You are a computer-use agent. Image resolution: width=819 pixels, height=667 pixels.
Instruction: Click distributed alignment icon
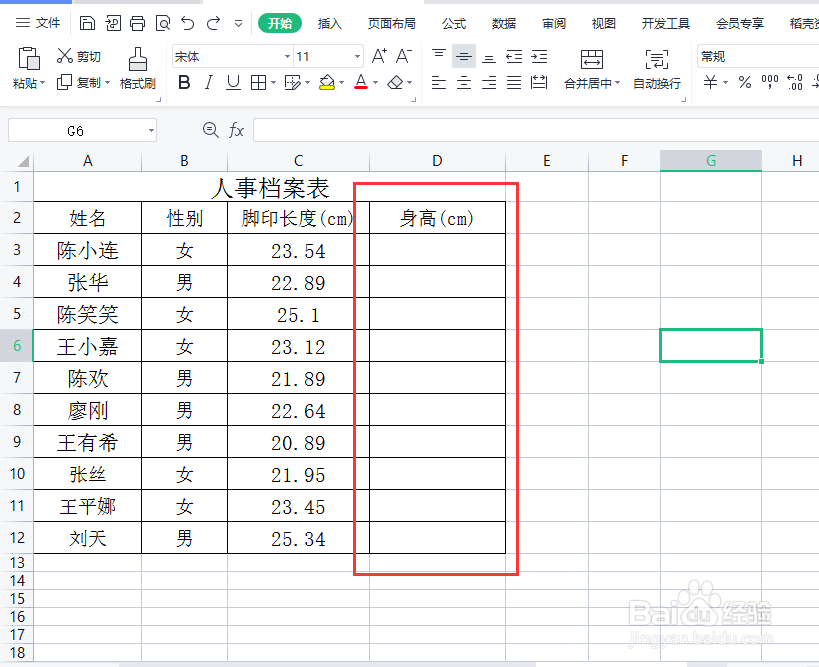[539, 82]
